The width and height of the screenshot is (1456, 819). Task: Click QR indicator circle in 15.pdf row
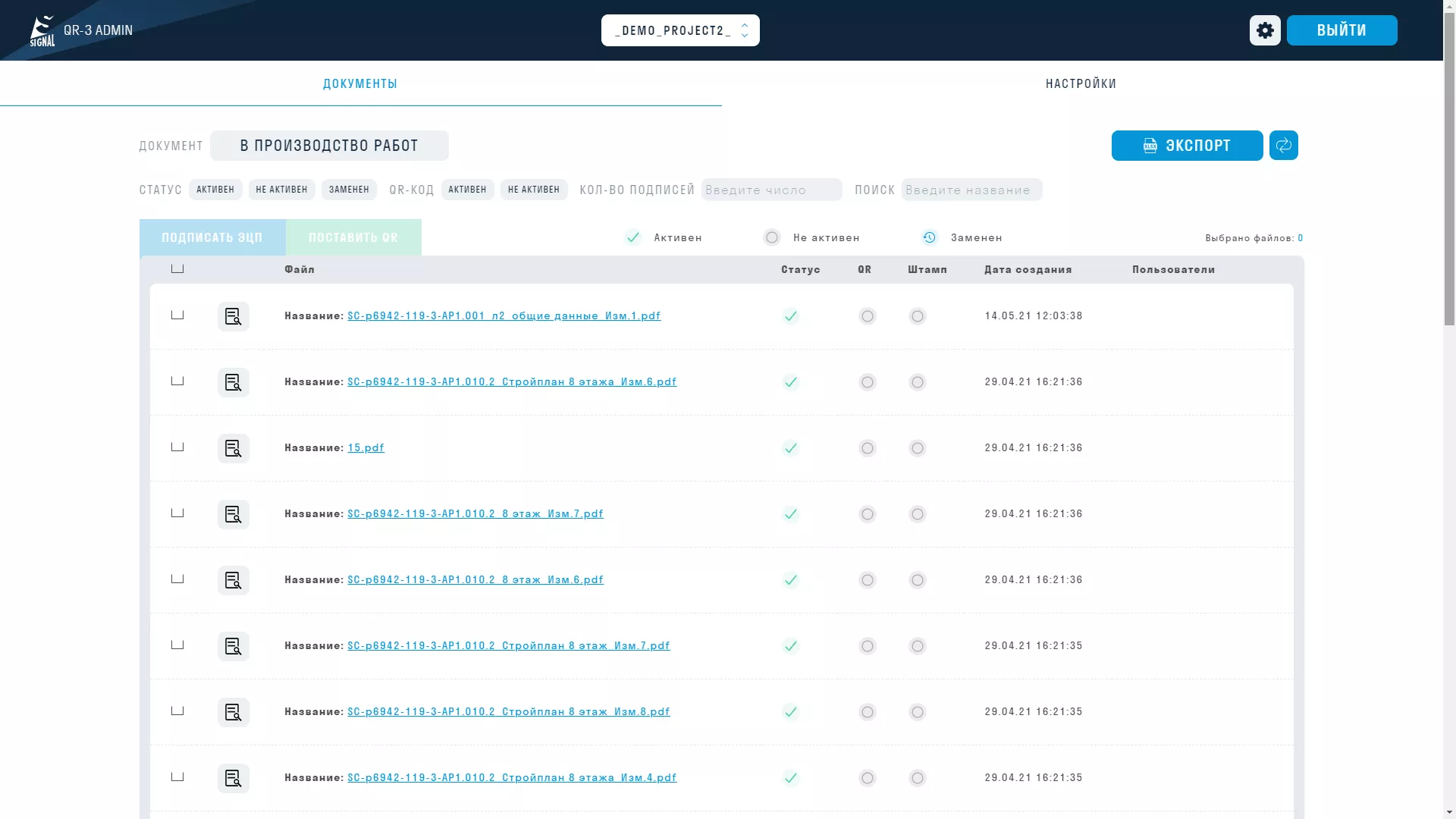(x=868, y=448)
